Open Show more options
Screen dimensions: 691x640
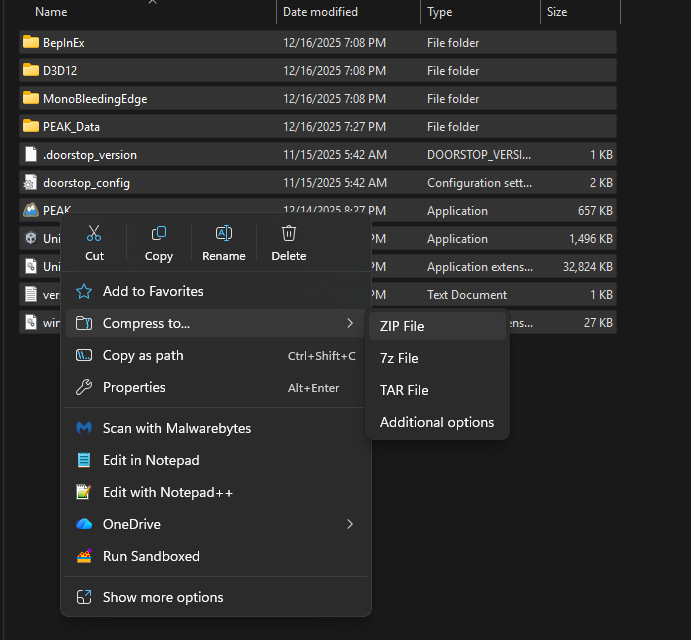[163, 597]
